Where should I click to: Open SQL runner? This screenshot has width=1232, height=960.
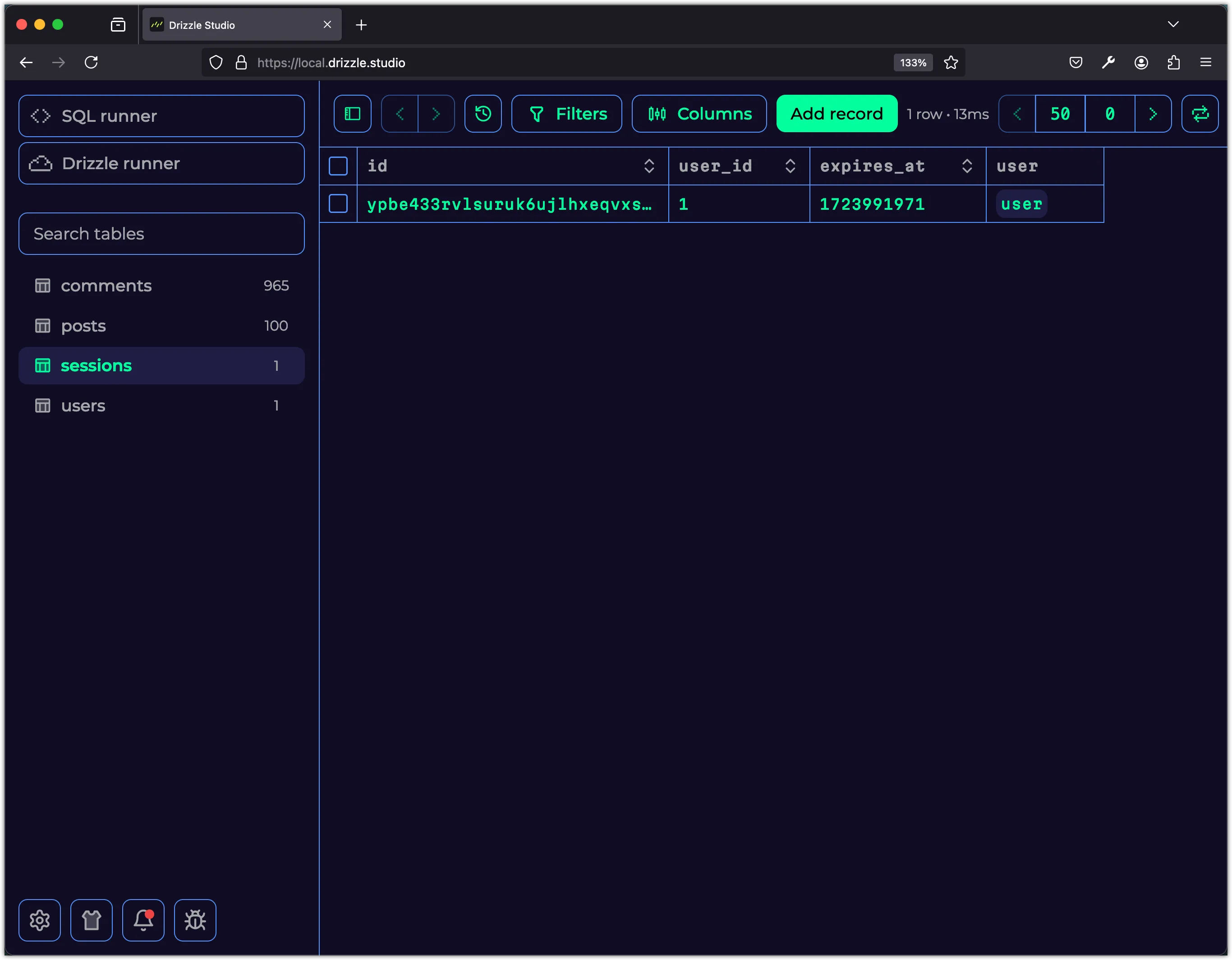(x=161, y=115)
